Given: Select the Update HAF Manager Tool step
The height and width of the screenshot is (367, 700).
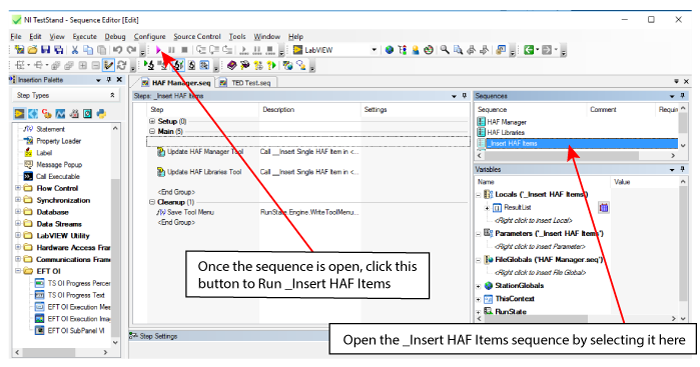Looking at the screenshot, I should [x=200, y=152].
